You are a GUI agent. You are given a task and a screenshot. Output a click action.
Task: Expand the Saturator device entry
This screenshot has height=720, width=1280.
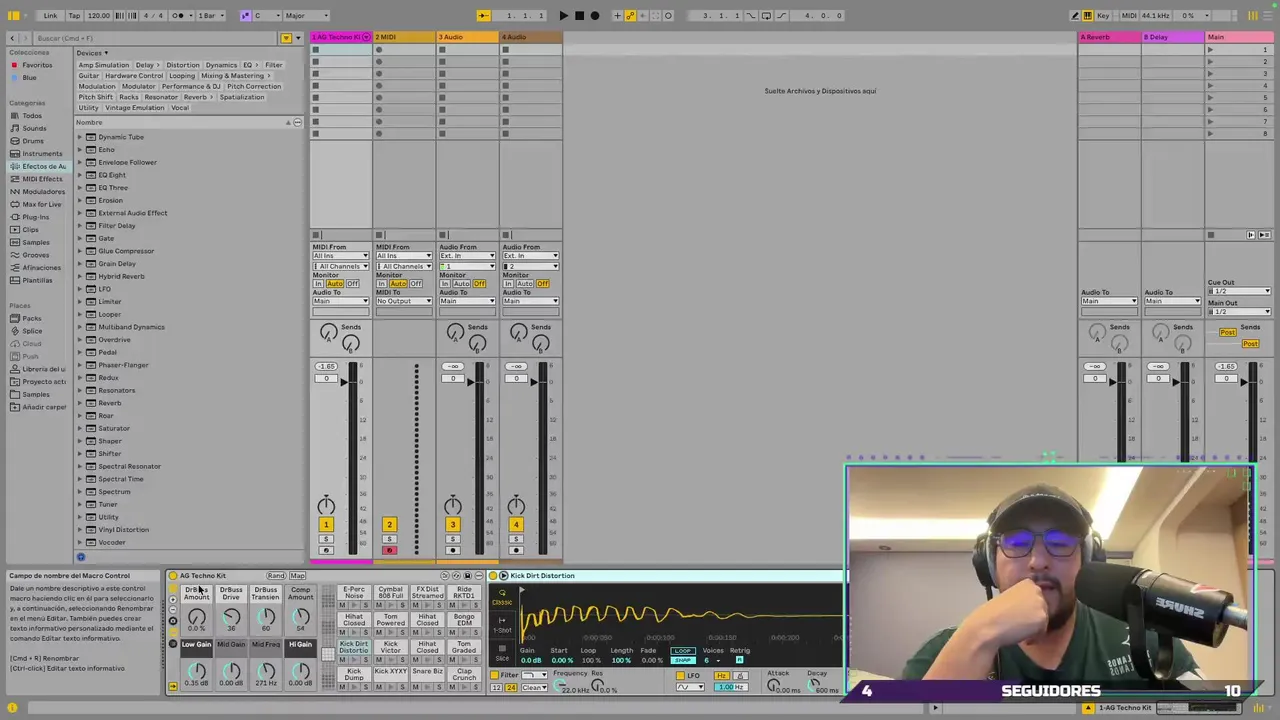tap(80, 428)
